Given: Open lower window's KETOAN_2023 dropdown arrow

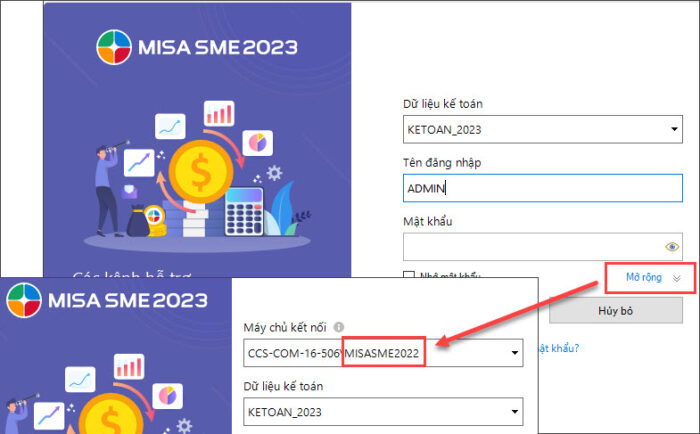Looking at the screenshot, I should pyautogui.click(x=515, y=411).
